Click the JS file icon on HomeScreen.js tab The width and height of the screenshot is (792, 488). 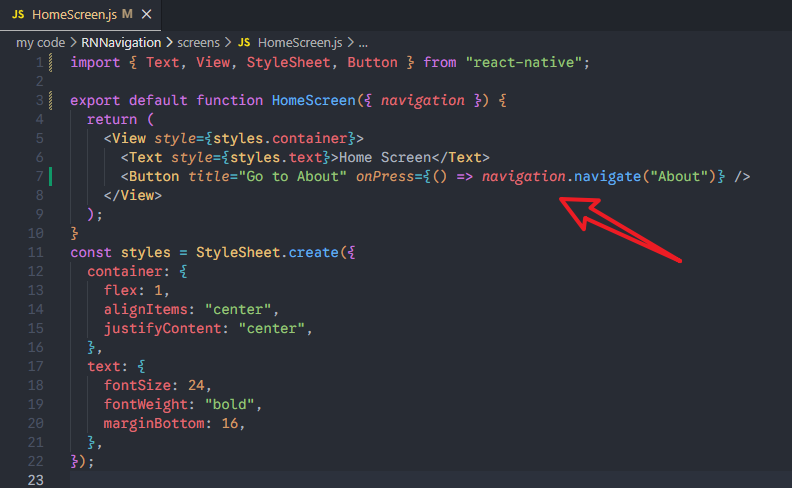[18, 15]
